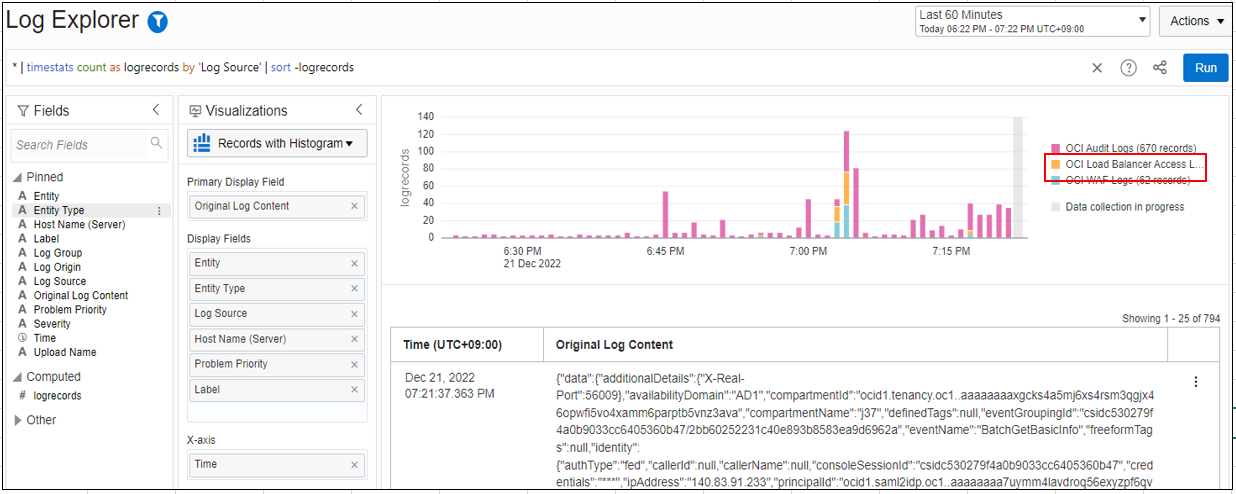Viewport: 1236px width, 494px height.
Task: Collapse the Fields panel
Action: pyautogui.click(x=156, y=110)
